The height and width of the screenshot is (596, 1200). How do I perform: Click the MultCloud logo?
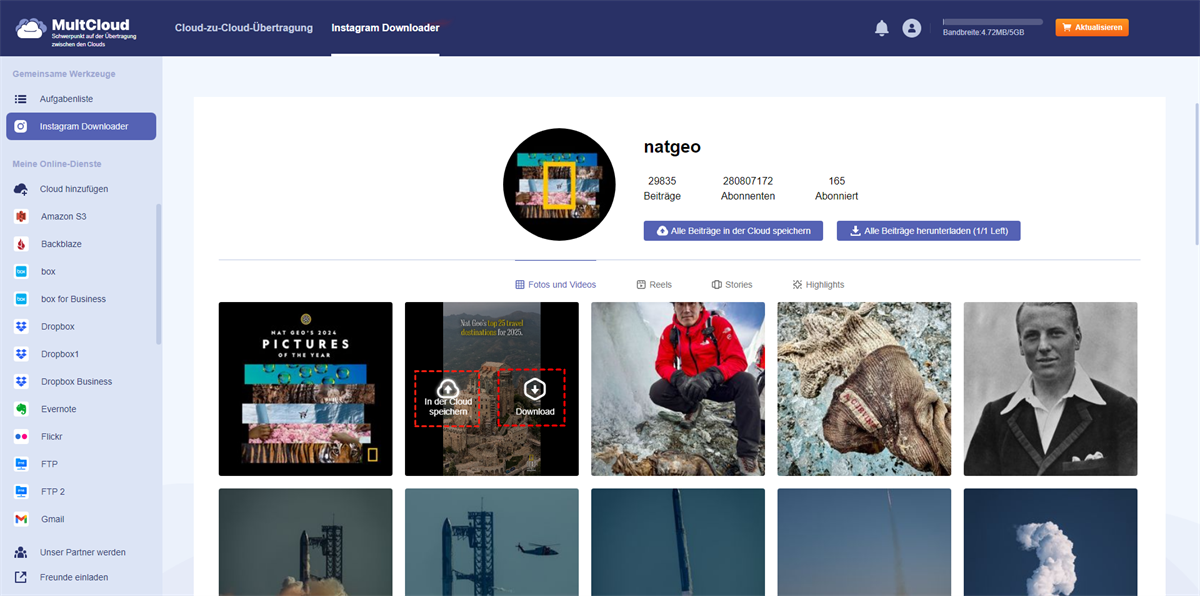point(76,29)
